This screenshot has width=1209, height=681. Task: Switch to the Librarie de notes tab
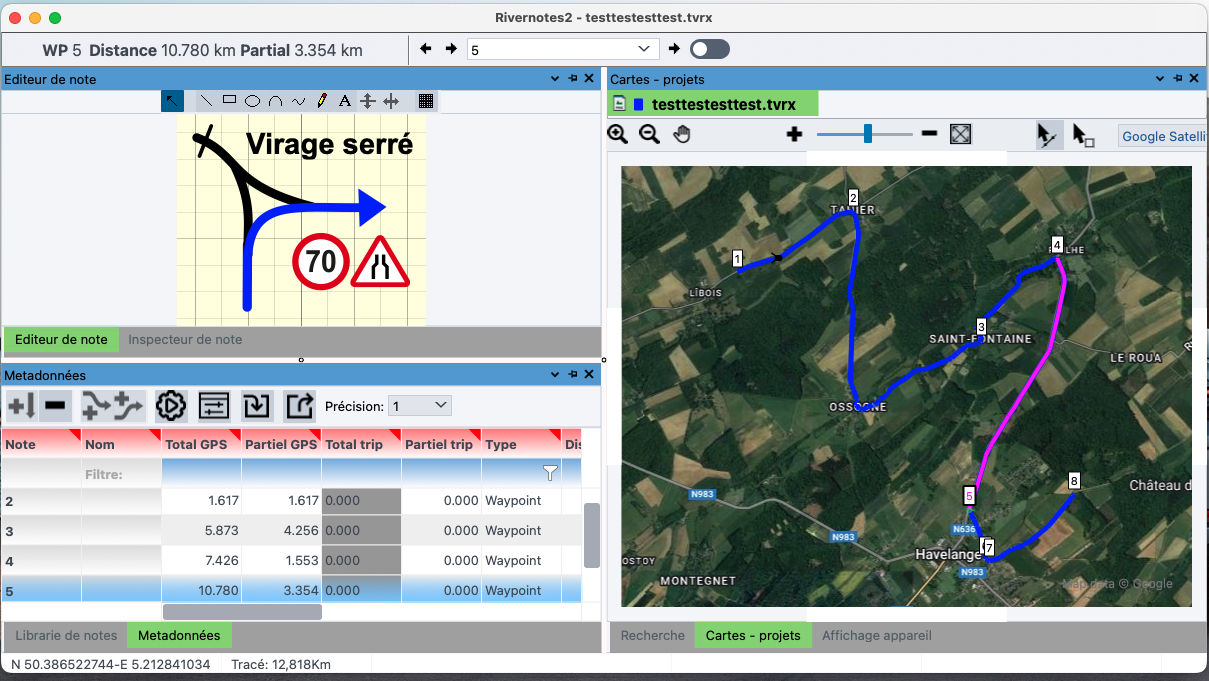[66, 635]
